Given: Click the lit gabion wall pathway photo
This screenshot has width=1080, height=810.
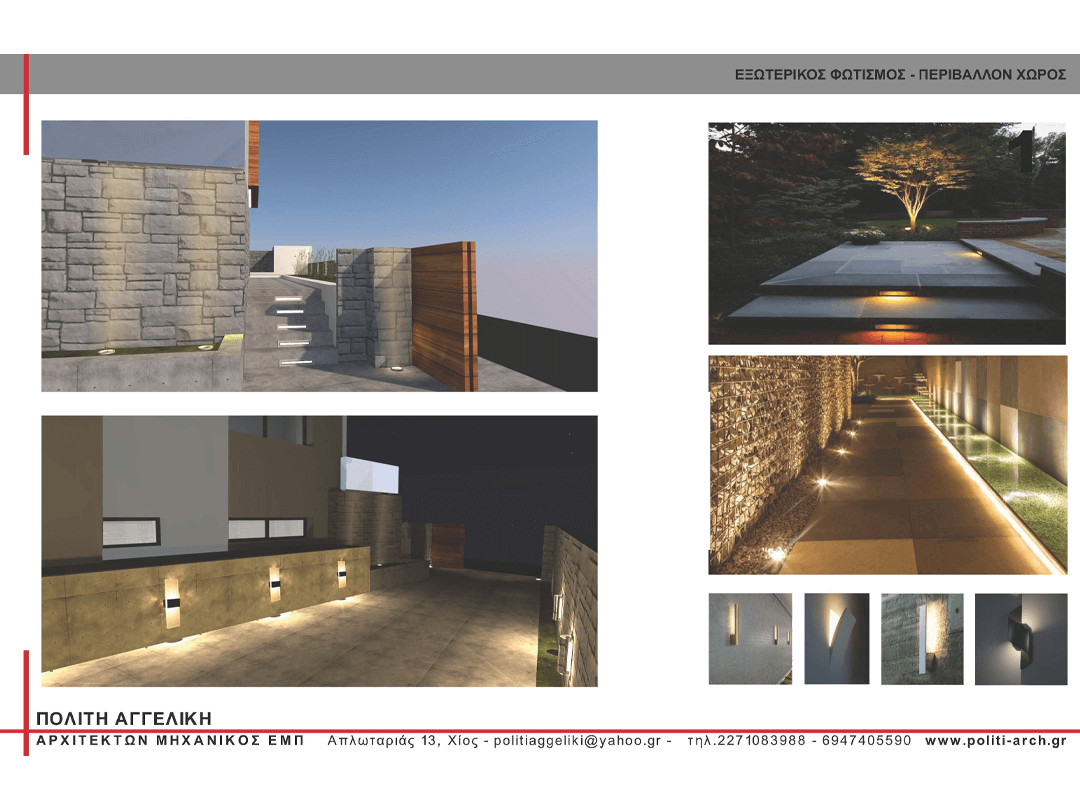Looking at the screenshot, I should click(x=887, y=465).
